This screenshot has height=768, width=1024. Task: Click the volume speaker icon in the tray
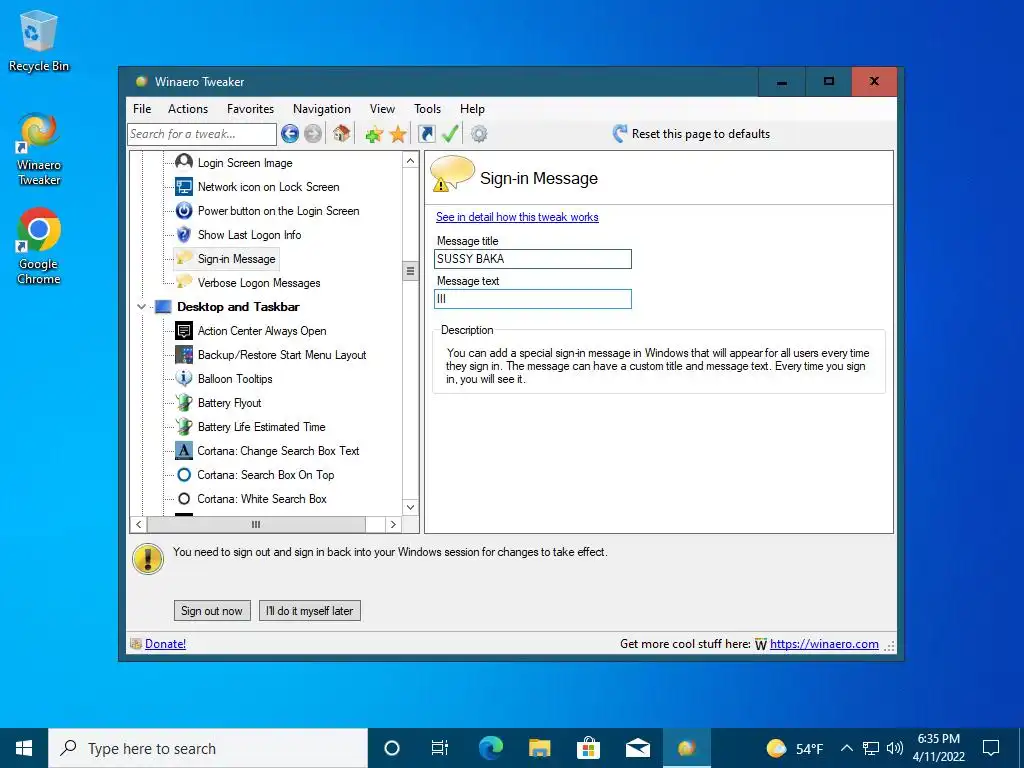(895, 748)
